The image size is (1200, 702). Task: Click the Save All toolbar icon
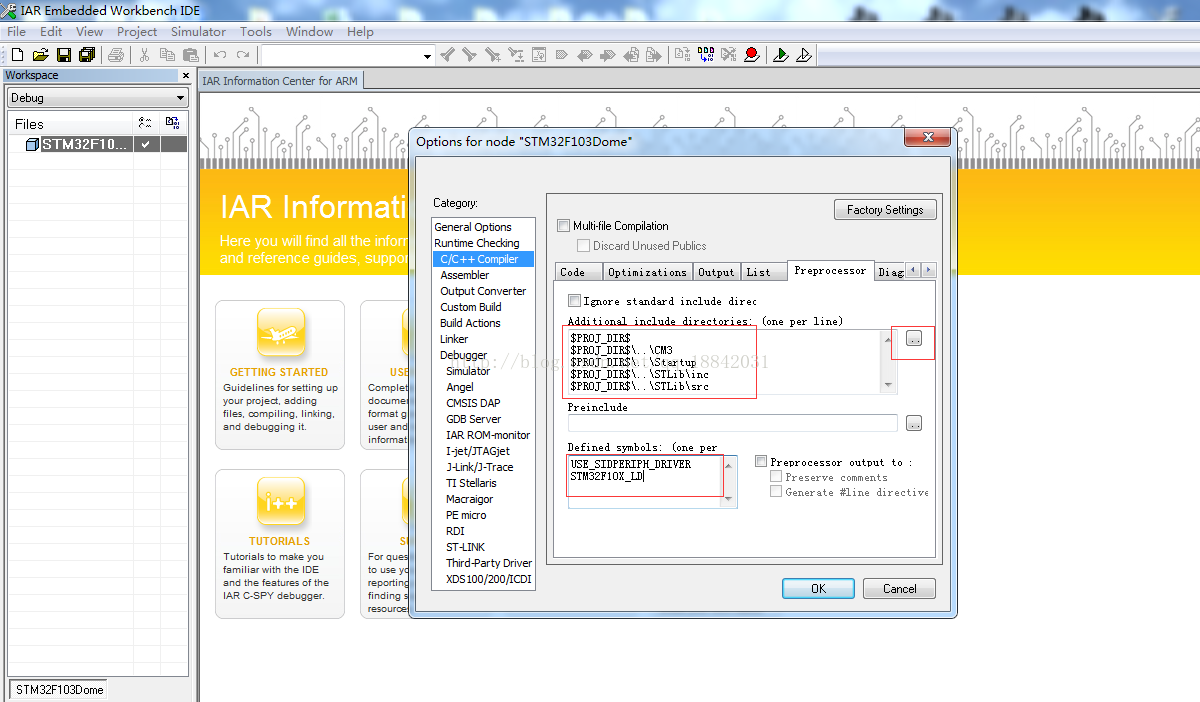pyautogui.click(x=87, y=55)
